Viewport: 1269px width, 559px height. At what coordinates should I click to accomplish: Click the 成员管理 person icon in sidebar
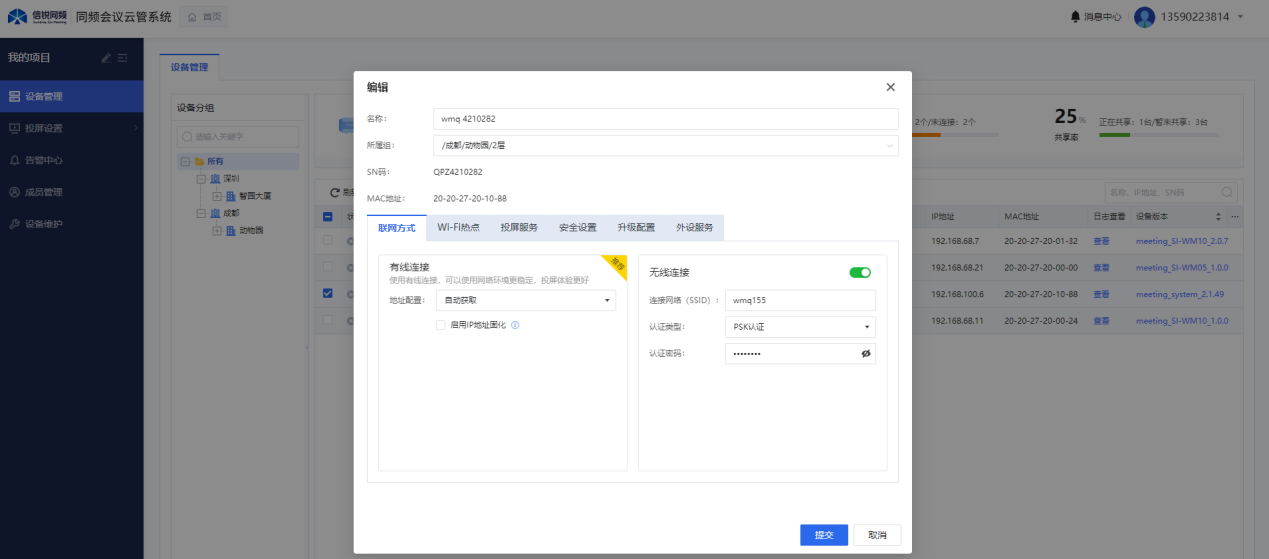click(14, 192)
